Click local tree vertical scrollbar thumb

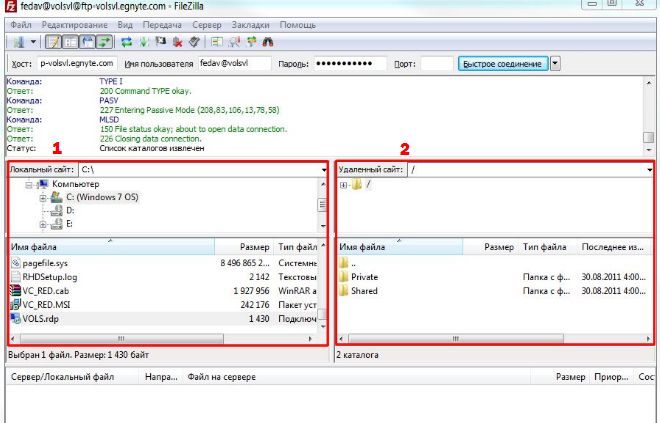[x=323, y=205]
